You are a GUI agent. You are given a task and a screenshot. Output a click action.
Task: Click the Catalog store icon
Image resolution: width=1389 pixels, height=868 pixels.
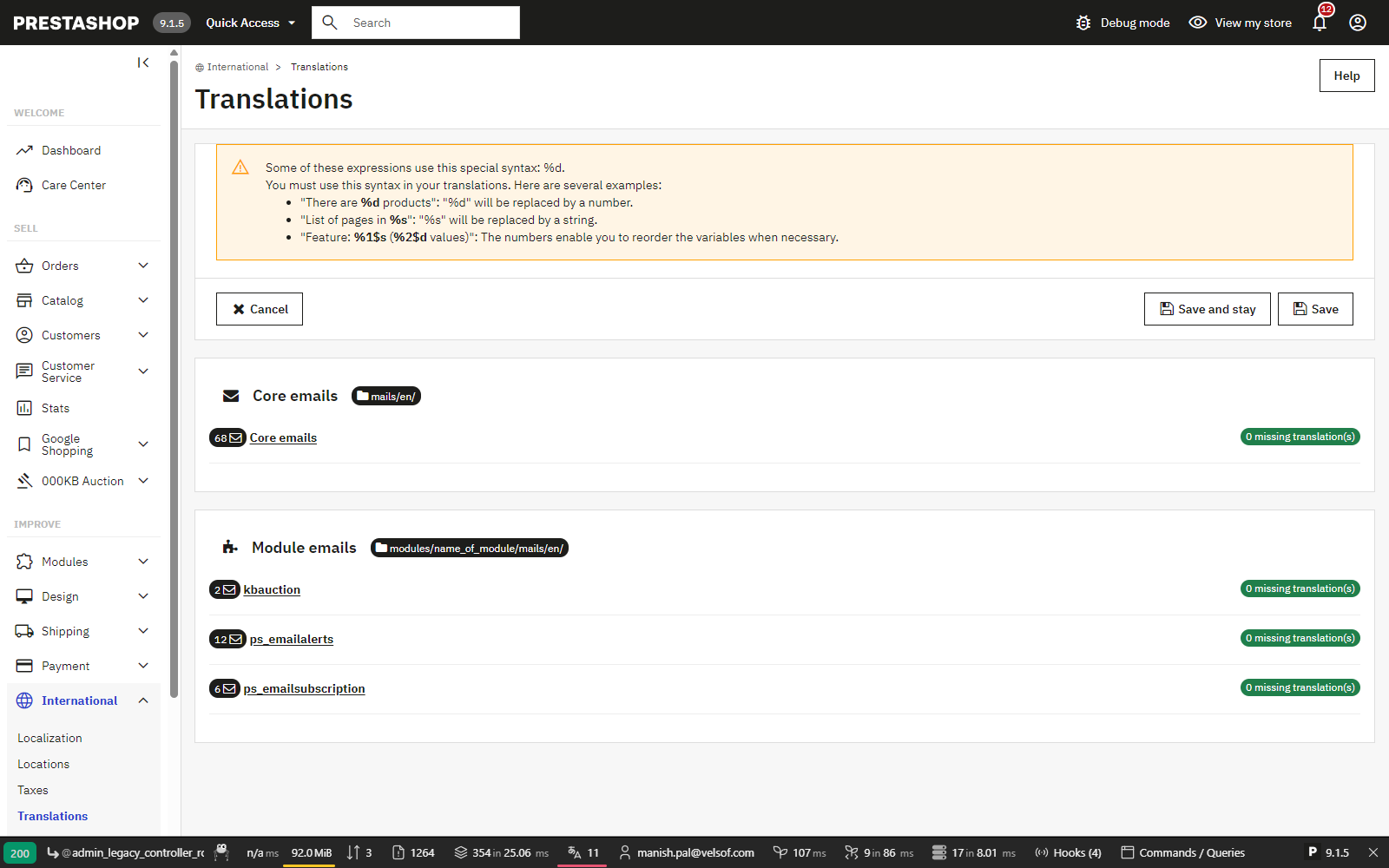tap(24, 300)
